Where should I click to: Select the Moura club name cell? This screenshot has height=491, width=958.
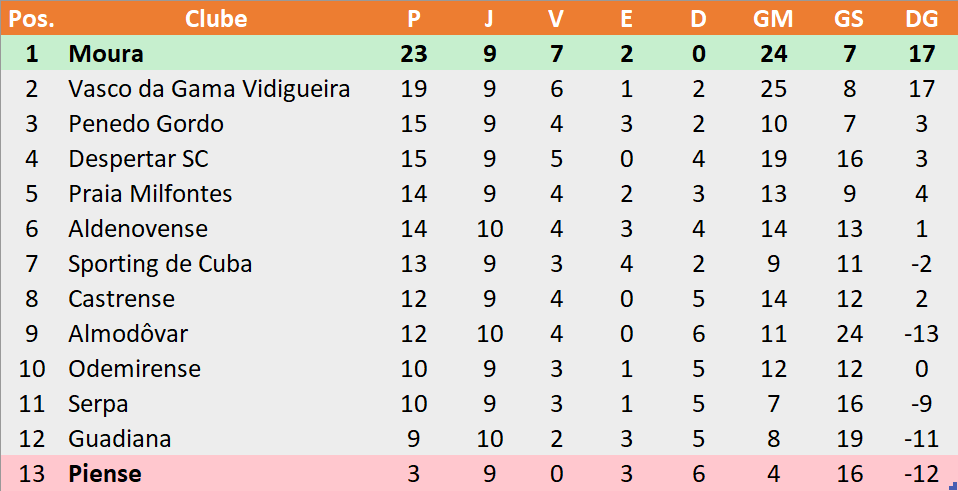point(106,54)
